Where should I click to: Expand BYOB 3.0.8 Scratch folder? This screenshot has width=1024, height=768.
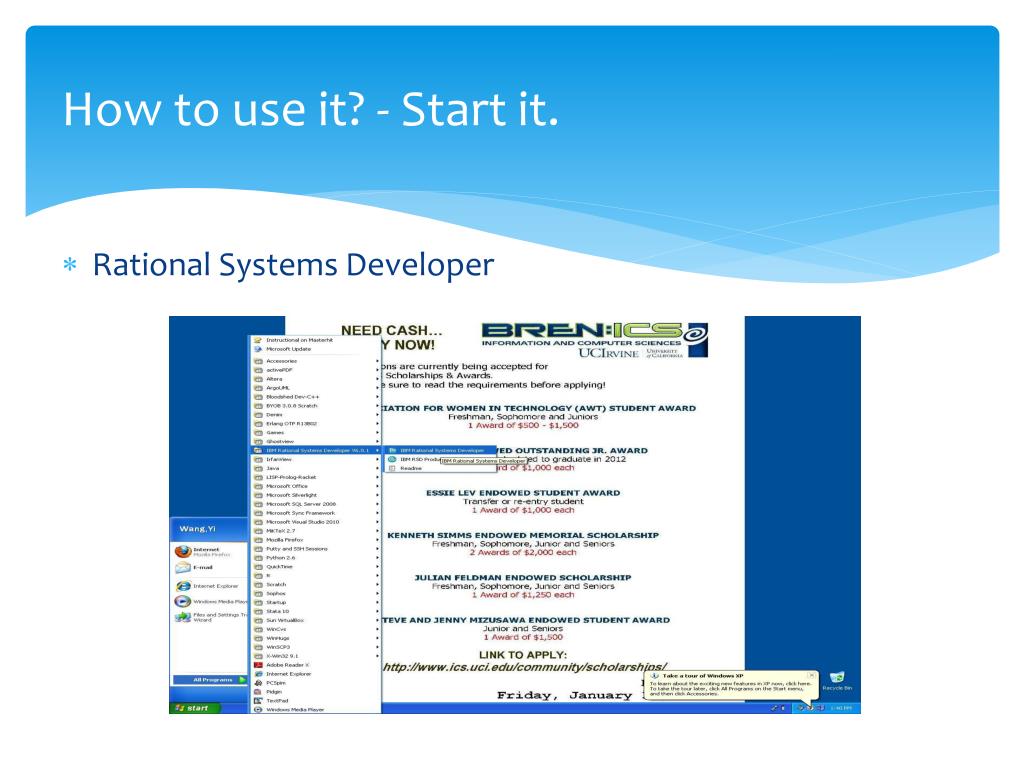[x=315, y=406]
